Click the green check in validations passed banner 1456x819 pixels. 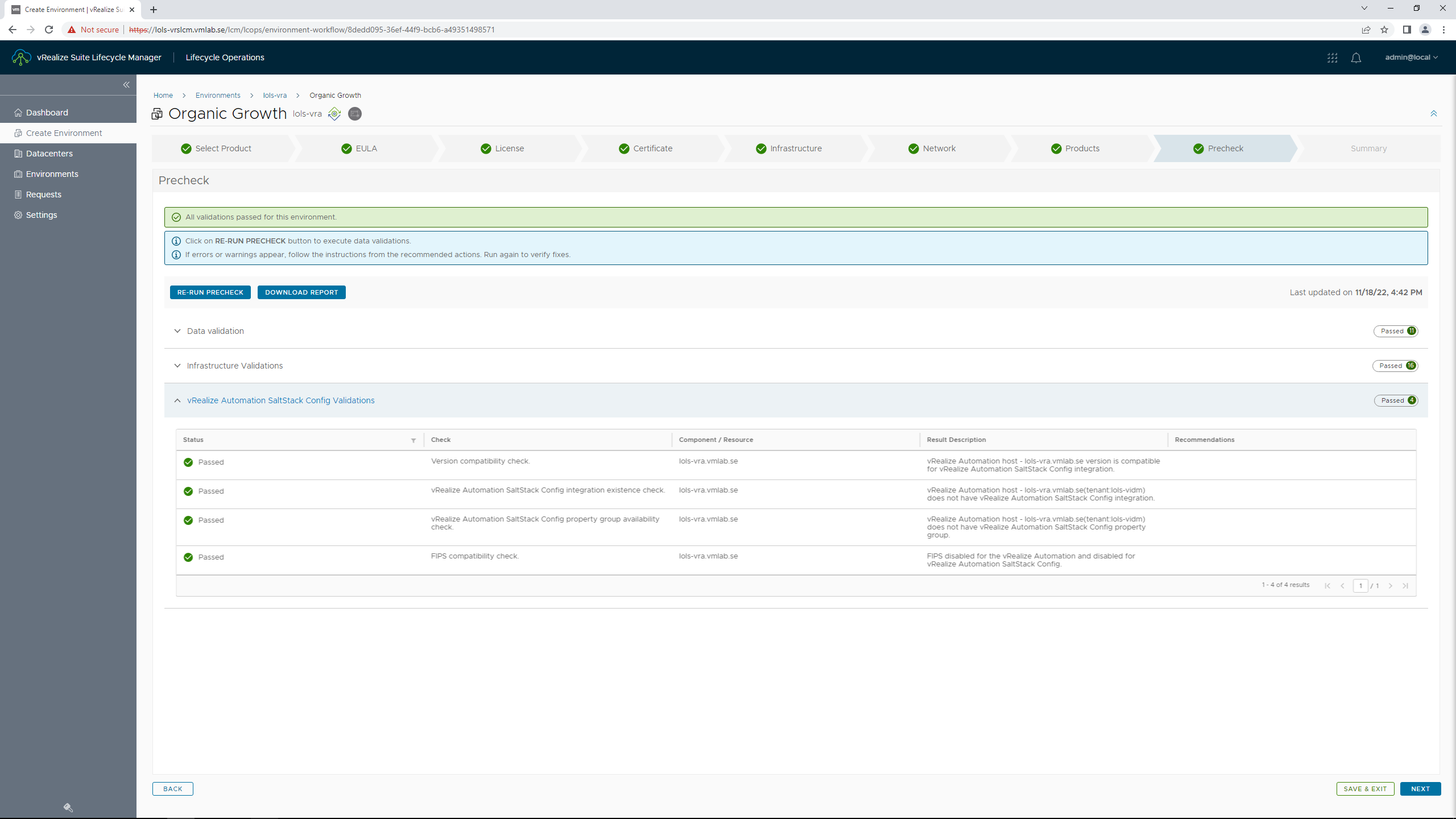(176, 217)
